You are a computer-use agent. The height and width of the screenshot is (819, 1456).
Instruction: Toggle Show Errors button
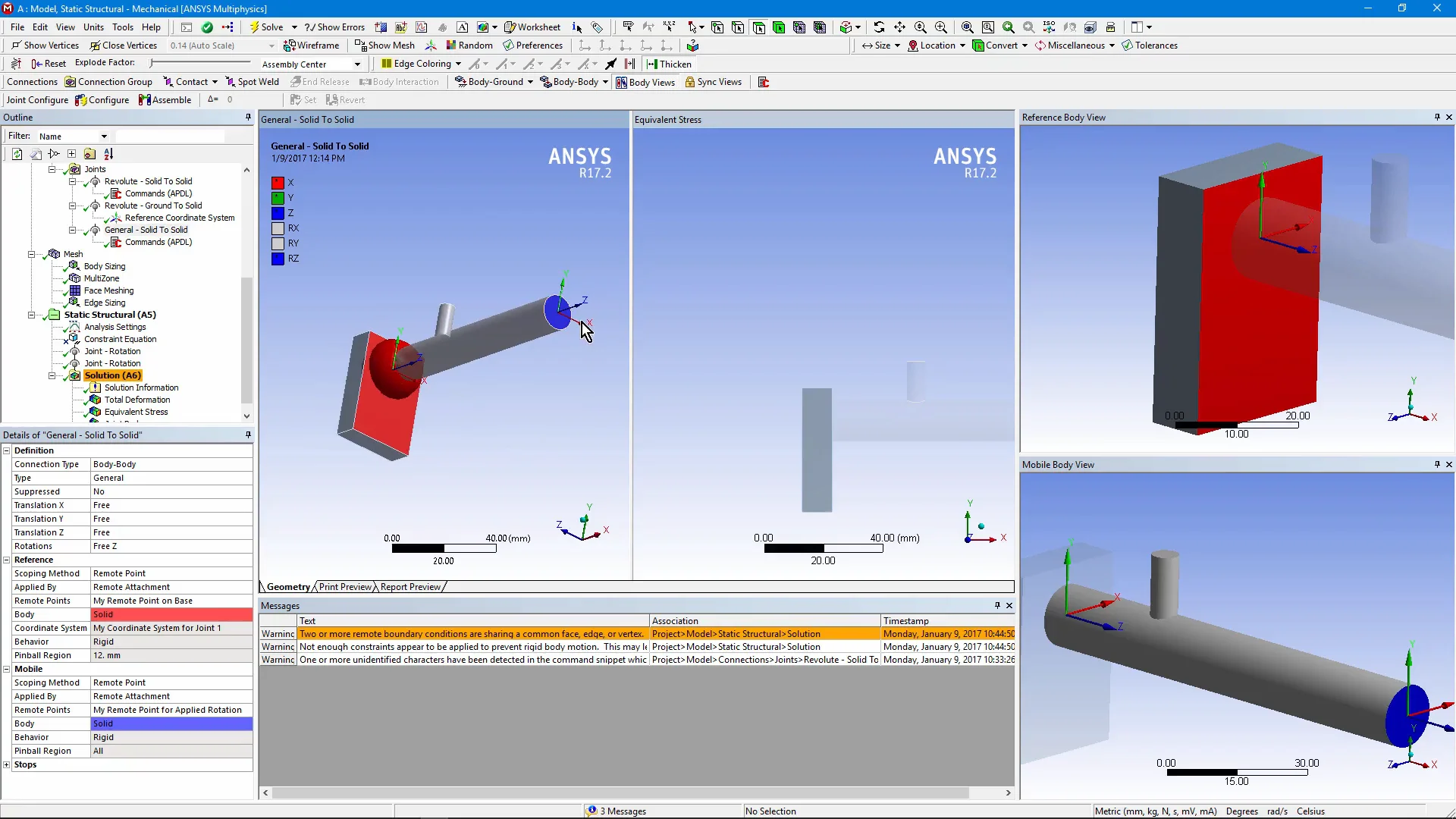pos(334,27)
